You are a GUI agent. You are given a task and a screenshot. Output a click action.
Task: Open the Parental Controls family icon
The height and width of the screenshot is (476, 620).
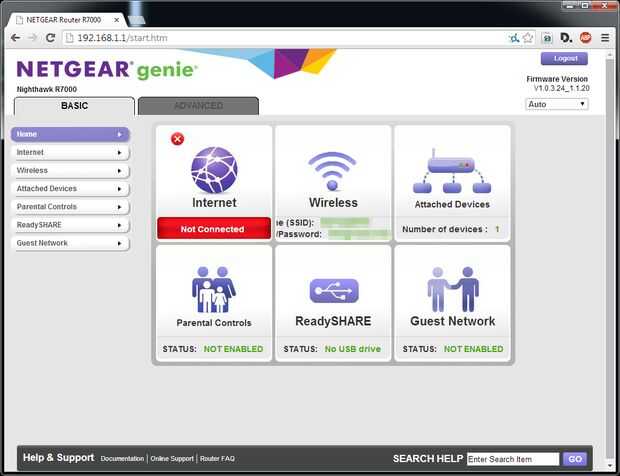tap(214, 290)
